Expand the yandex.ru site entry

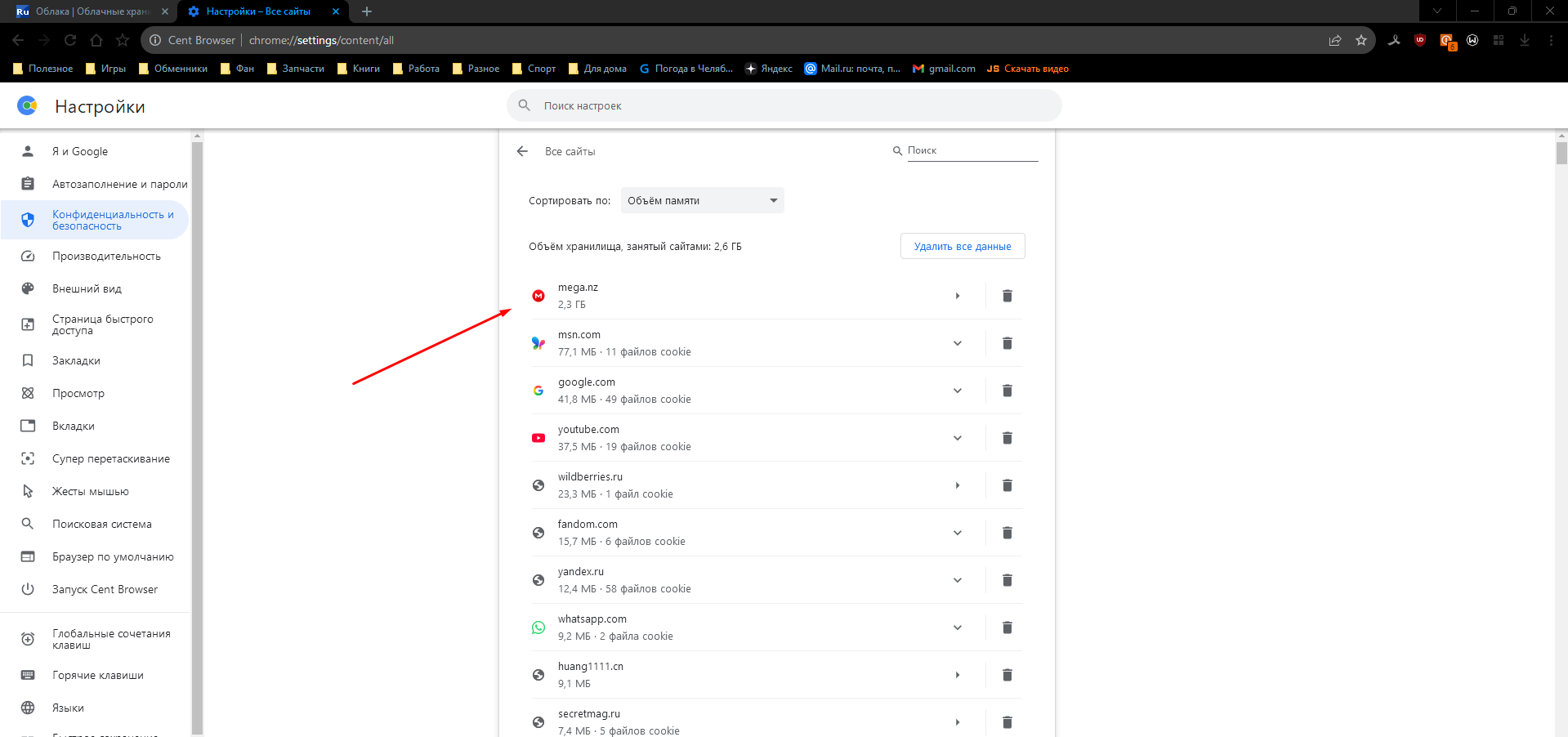point(957,580)
